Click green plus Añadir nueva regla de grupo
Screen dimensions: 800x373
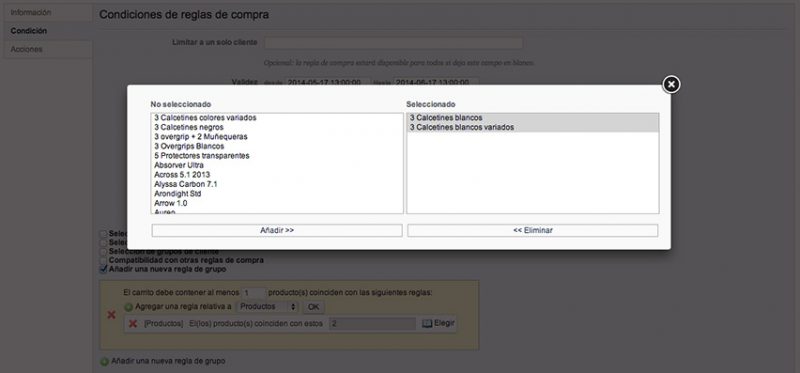(x=104, y=362)
